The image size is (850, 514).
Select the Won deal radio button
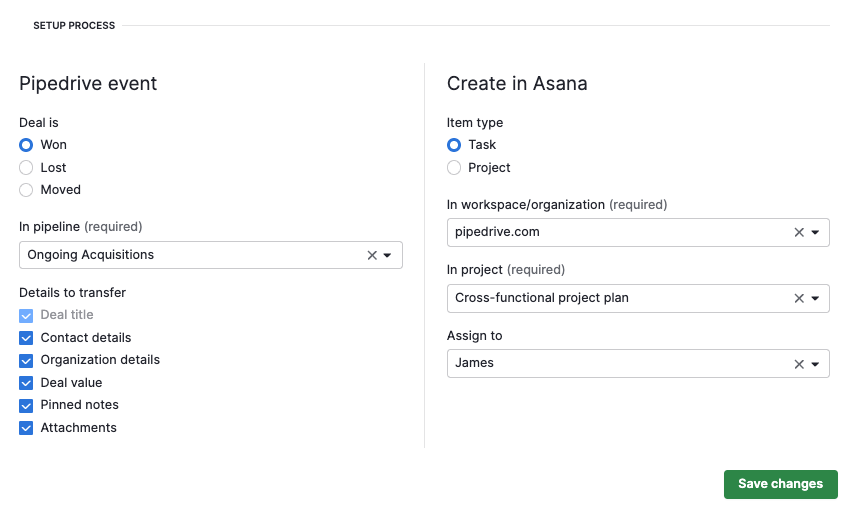(x=26, y=145)
